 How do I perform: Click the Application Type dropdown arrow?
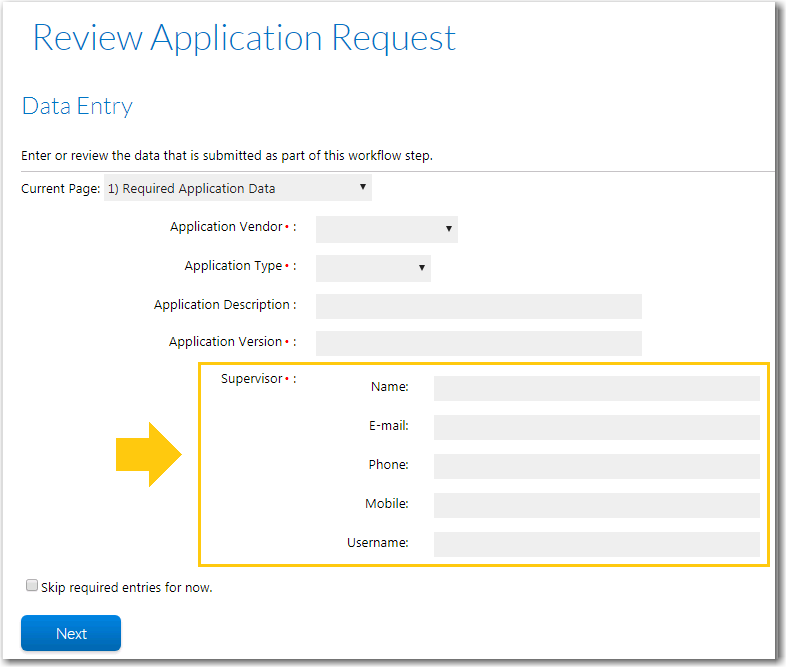[x=422, y=268]
